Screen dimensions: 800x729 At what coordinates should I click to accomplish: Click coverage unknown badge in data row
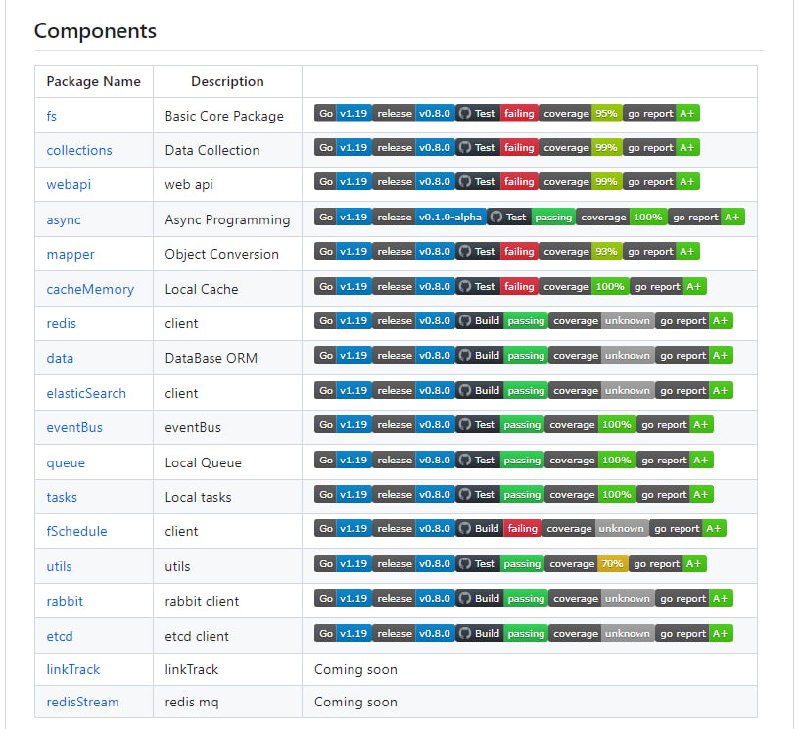point(601,356)
